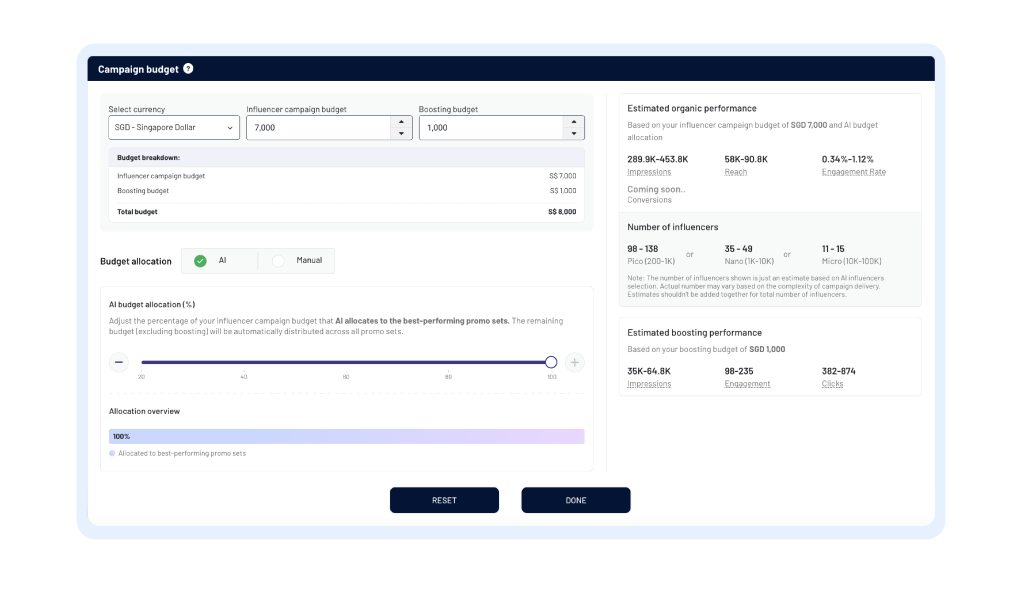This screenshot has width=1024, height=609.
Task: Click the Clicks link under boosting performance
Action: (x=833, y=383)
